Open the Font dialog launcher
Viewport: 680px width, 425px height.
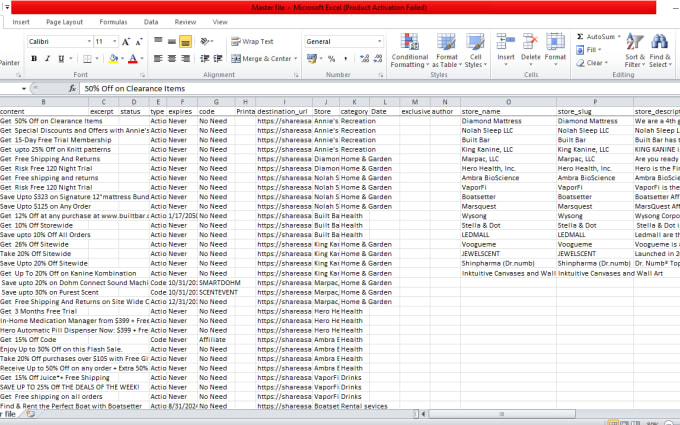click(142, 75)
